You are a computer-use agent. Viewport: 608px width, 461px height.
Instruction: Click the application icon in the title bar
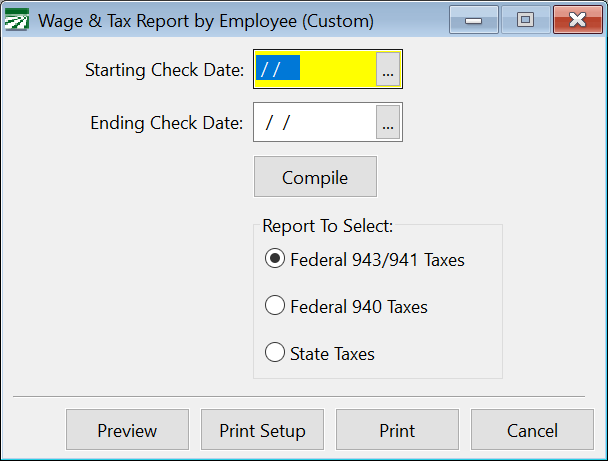pyautogui.click(x=17, y=20)
